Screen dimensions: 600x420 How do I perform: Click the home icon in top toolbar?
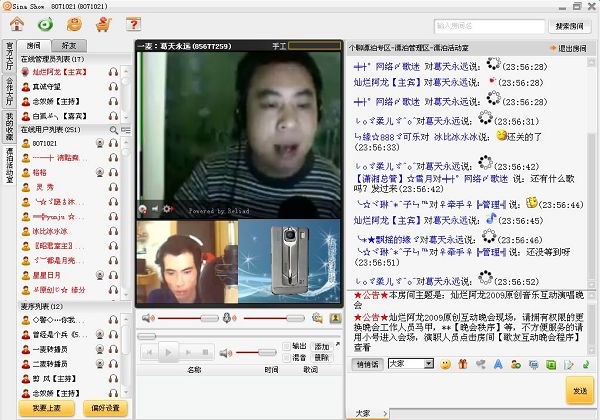18,23
